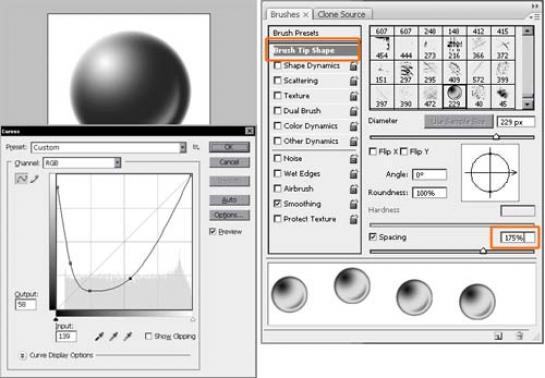Select the pencil draw-curve tool
The width and height of the screenshot is (545, 378).
[x=34, y=179]
